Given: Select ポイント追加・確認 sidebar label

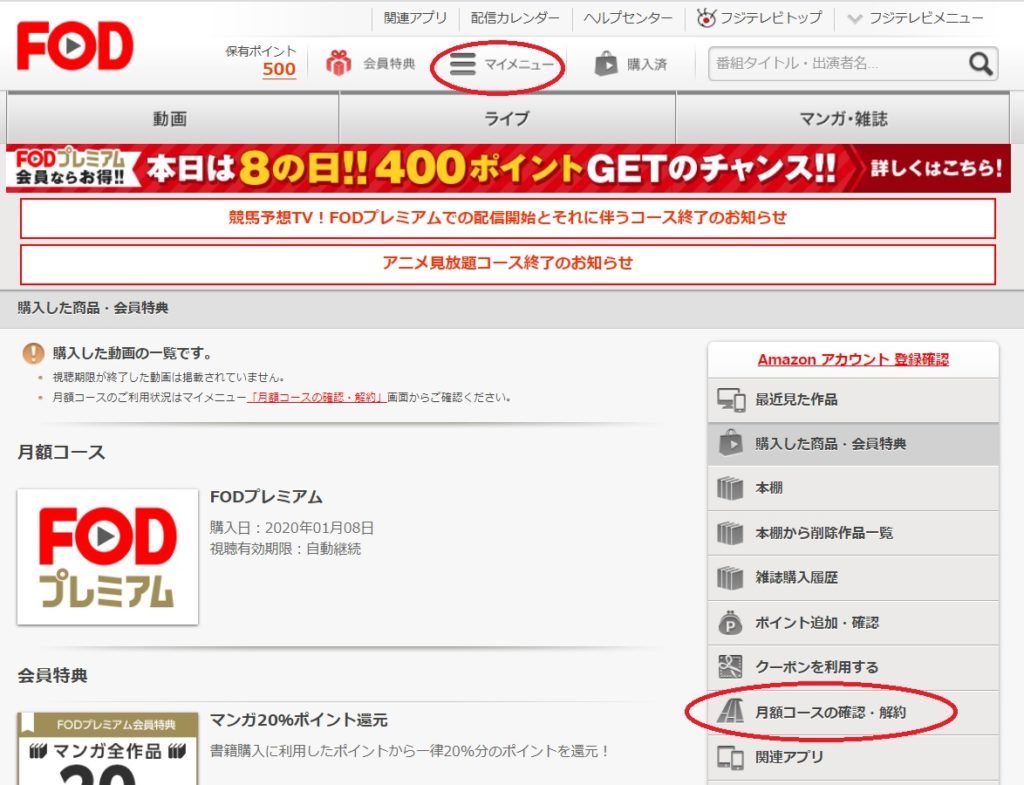Looking at the screenshot, I should (x=816, y=622).
